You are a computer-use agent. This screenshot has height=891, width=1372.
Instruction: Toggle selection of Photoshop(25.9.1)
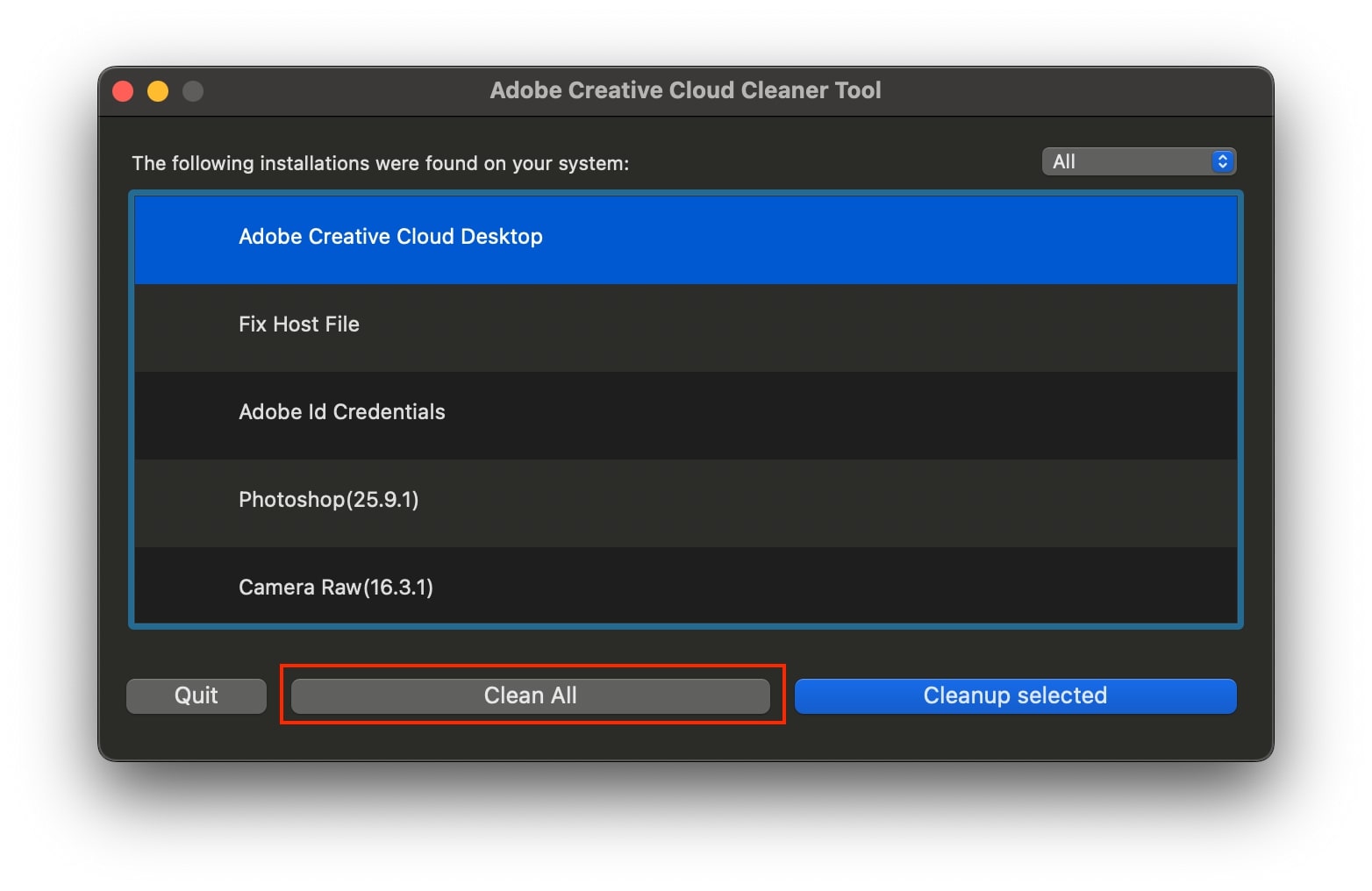[614, 500]
